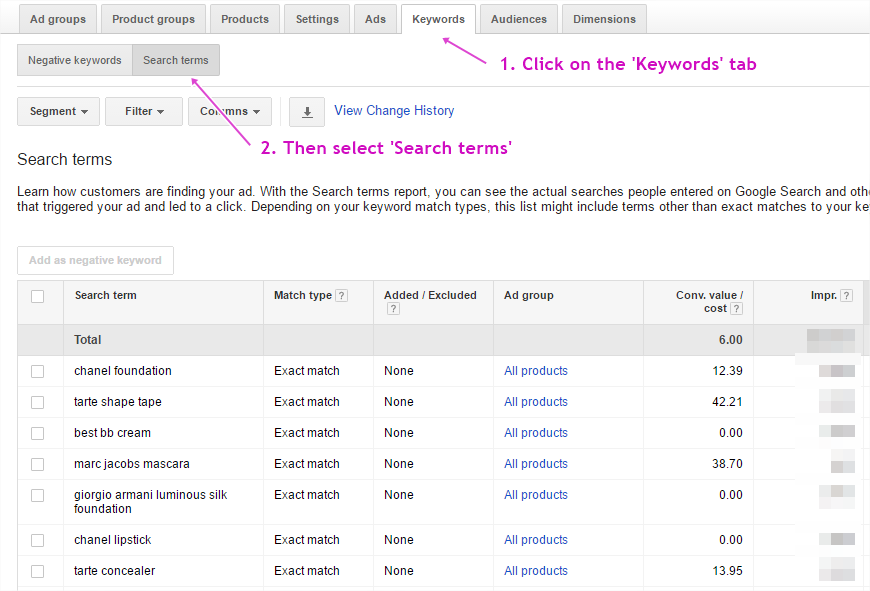Open the Segment dropdown
This screenshot has height=591, width=870.
(x=58, y=112)
